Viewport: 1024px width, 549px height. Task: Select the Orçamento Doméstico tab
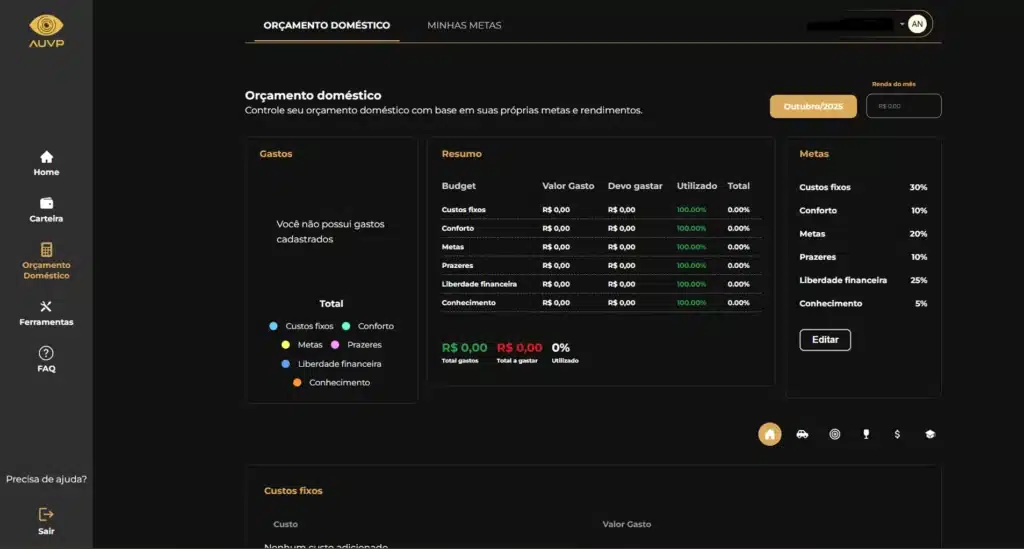pos(326,25)
